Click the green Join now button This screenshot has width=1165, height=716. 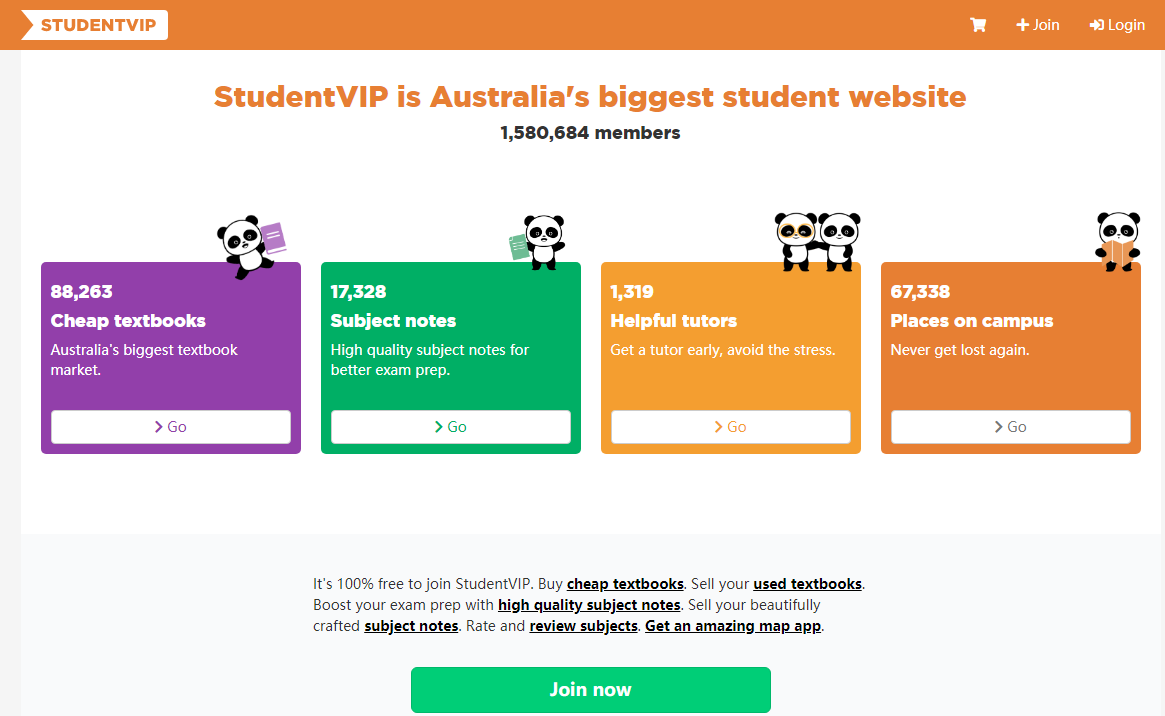(x=590, y=689)
